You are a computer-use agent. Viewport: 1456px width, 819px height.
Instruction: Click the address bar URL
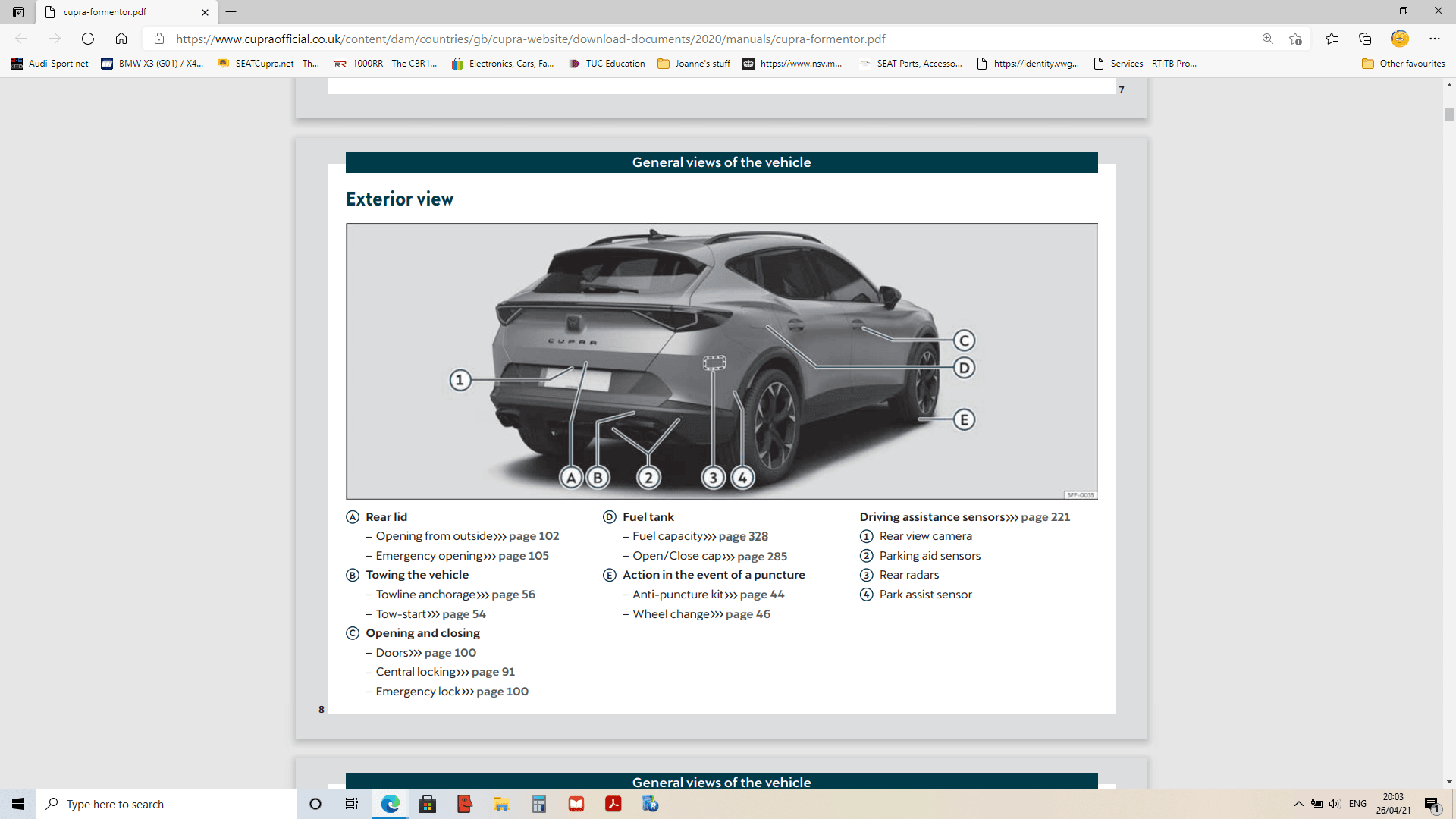point(531,39)
